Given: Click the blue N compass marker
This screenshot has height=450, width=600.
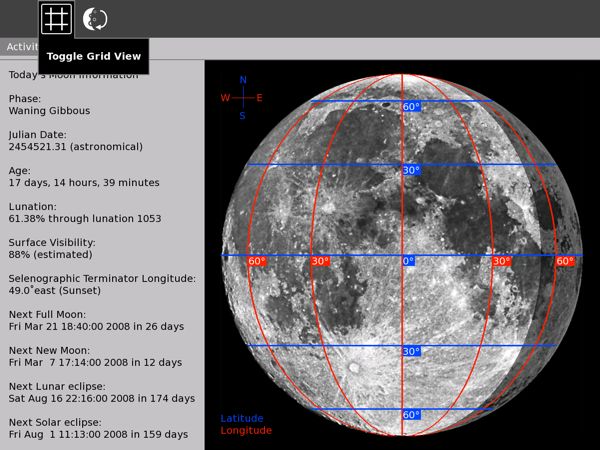Looking at the screenshot, I should (243, 80).
